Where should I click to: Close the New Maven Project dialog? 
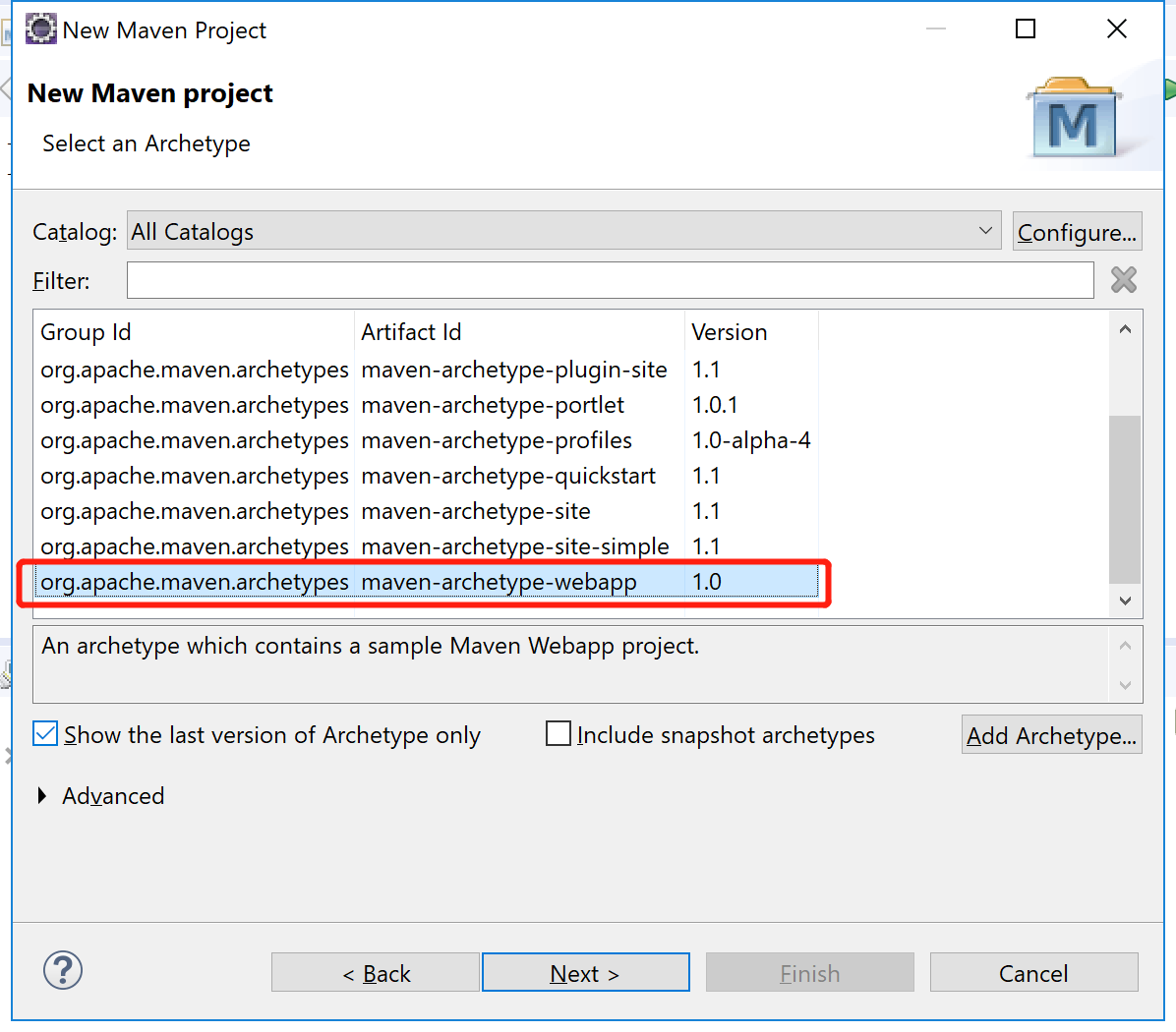click(1116, 29)
